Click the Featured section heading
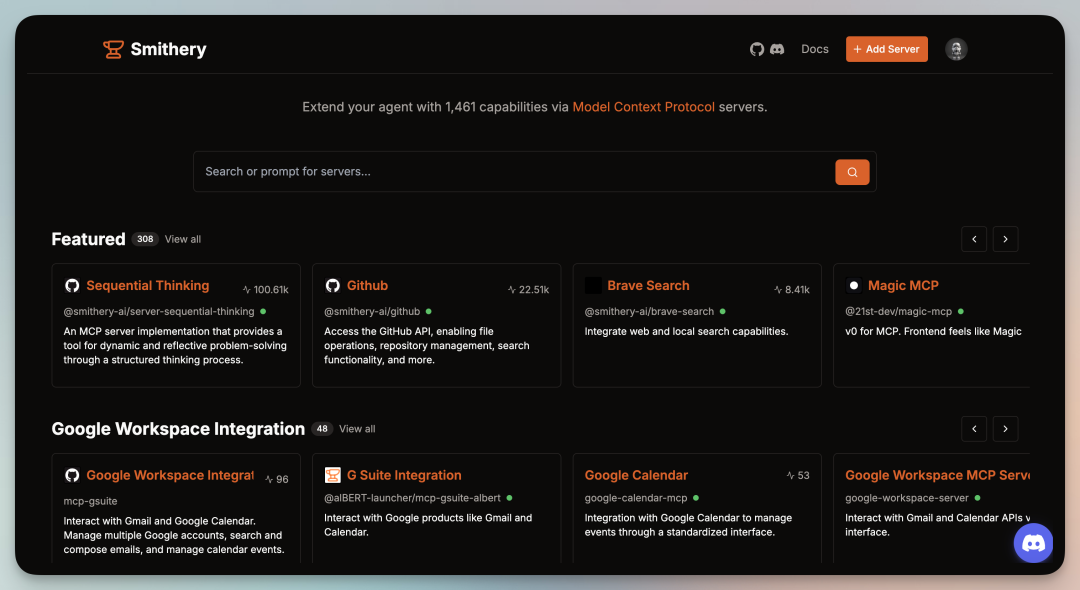This screenshot has height=590, width=1080. click(88, 239)
